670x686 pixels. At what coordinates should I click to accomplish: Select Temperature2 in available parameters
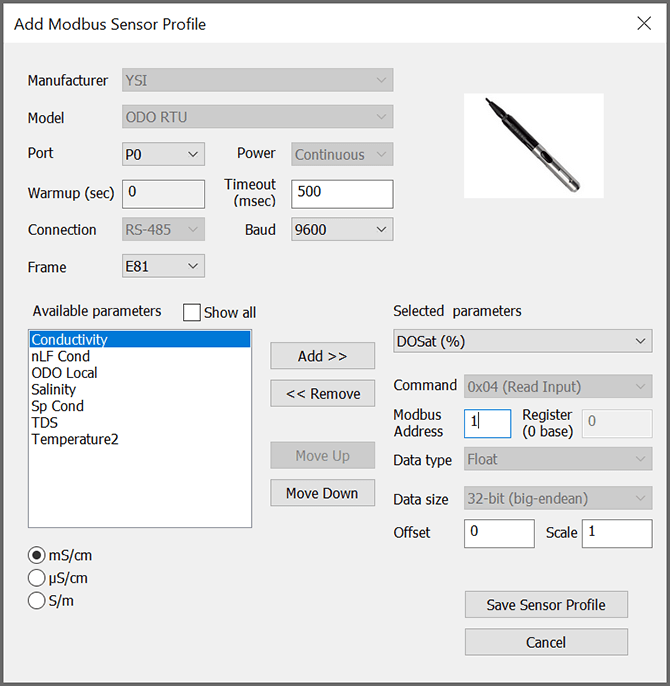click(x=140, y=439)
